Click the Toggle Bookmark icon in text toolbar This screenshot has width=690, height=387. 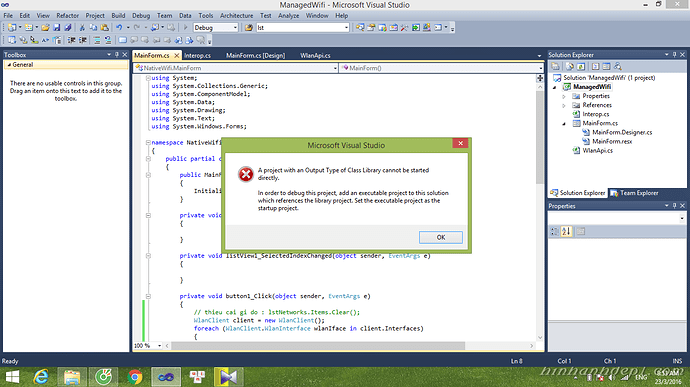coord(123,40)
